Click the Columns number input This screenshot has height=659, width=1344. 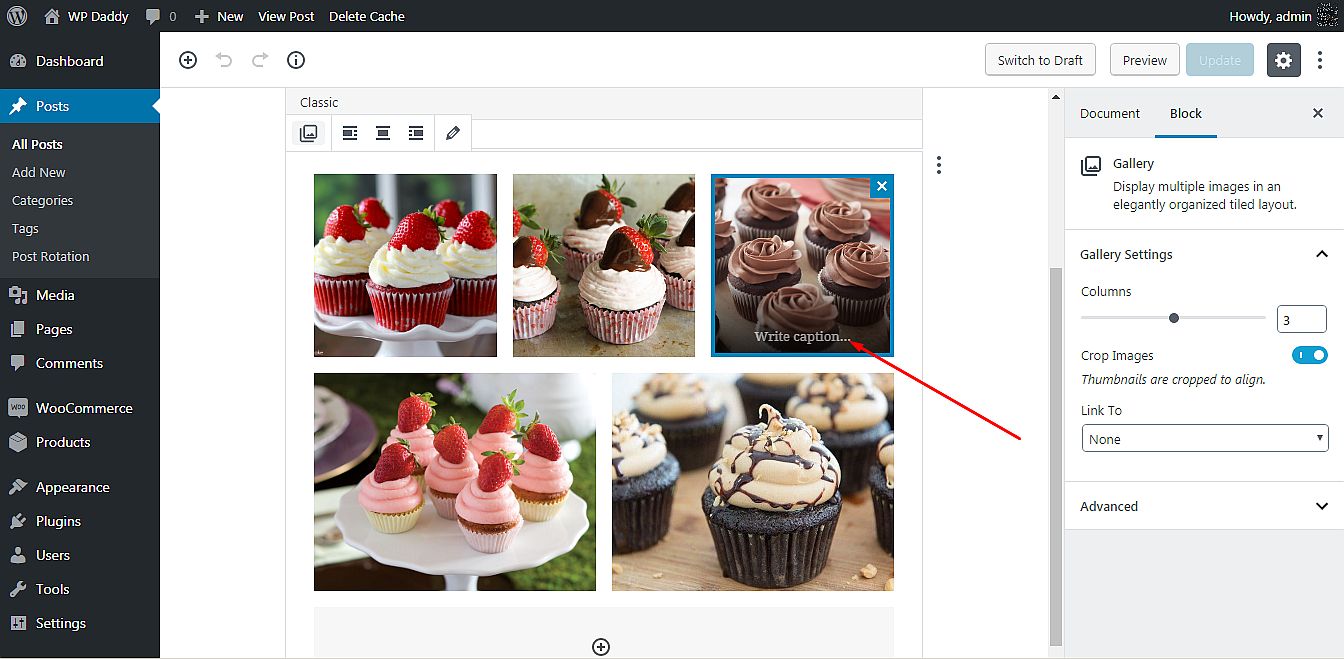(1302, 320)
